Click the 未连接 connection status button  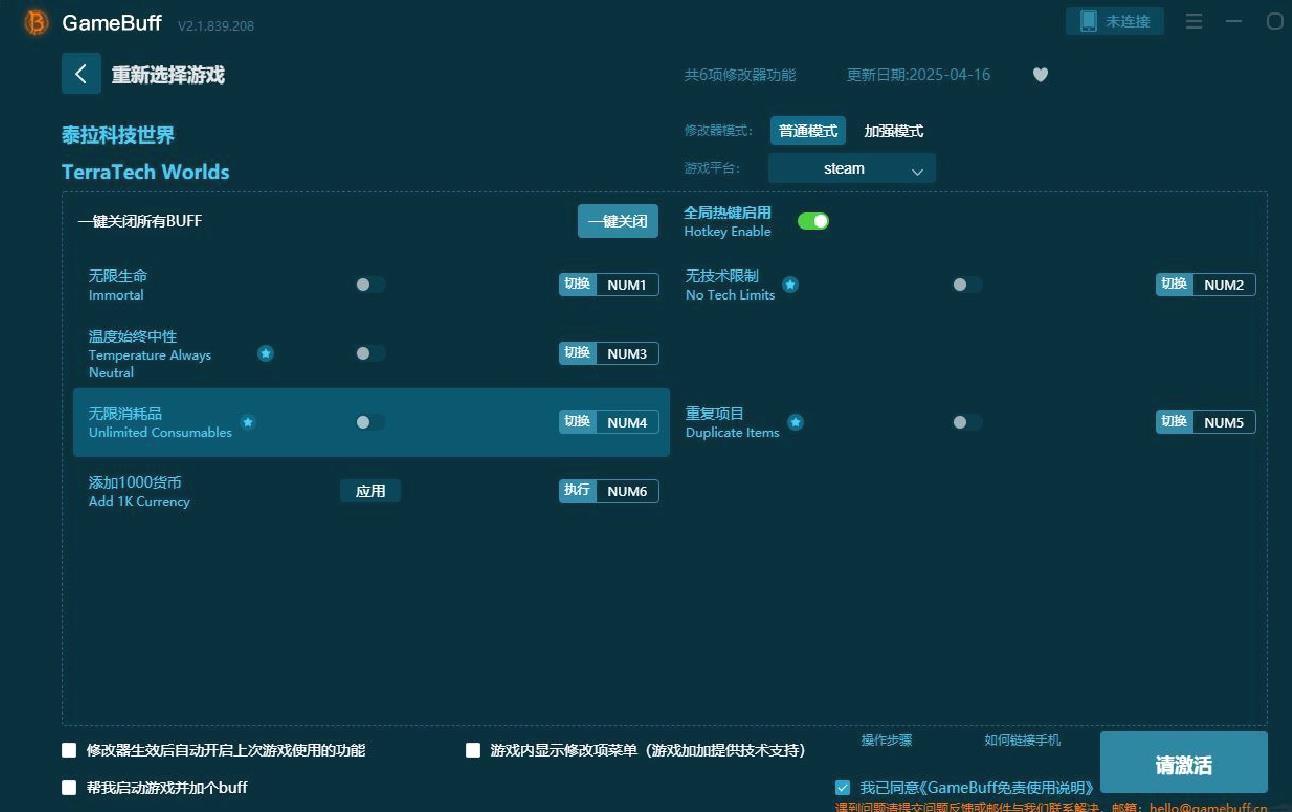[1115, 21]
